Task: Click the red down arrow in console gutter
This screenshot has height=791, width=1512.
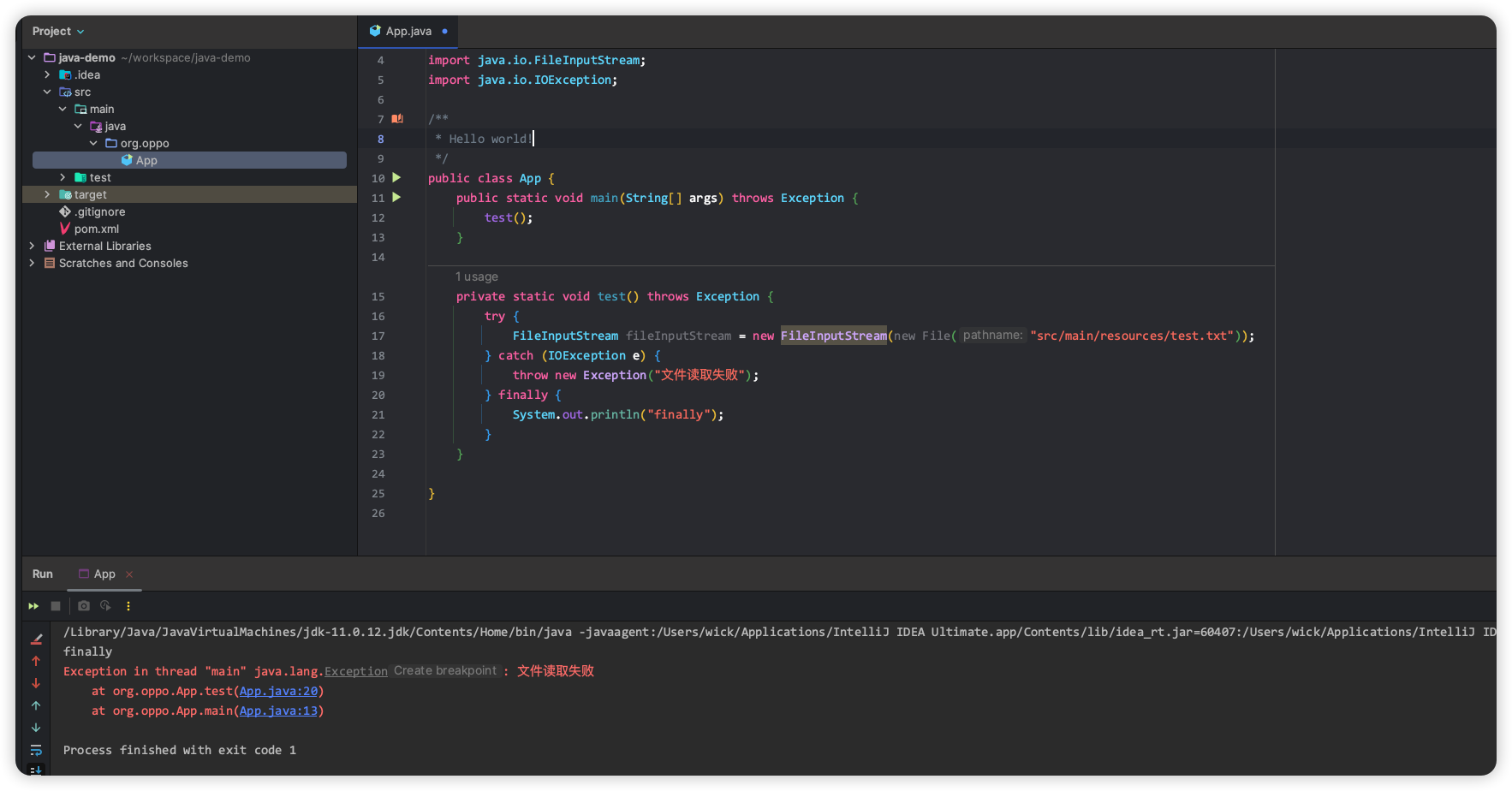Action: pos(36,683)
